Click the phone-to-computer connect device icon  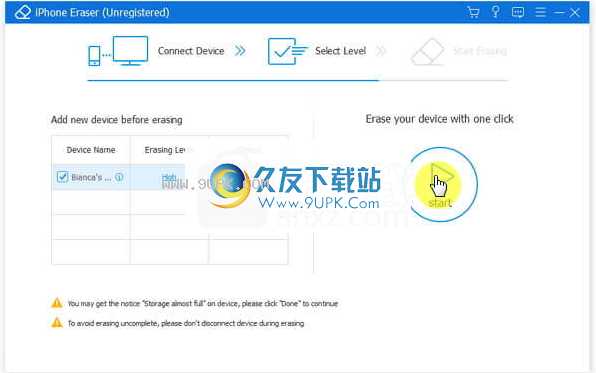pyautogui.click(x=118, y=51)
